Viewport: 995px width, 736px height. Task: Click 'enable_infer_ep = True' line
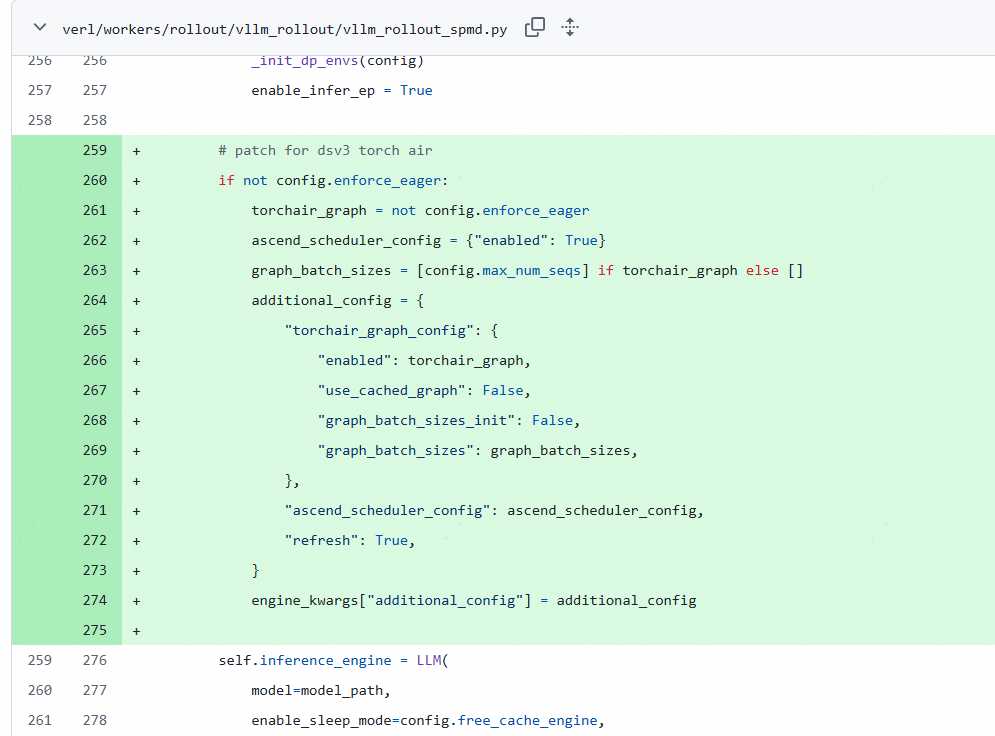click(x=341, y=91)
